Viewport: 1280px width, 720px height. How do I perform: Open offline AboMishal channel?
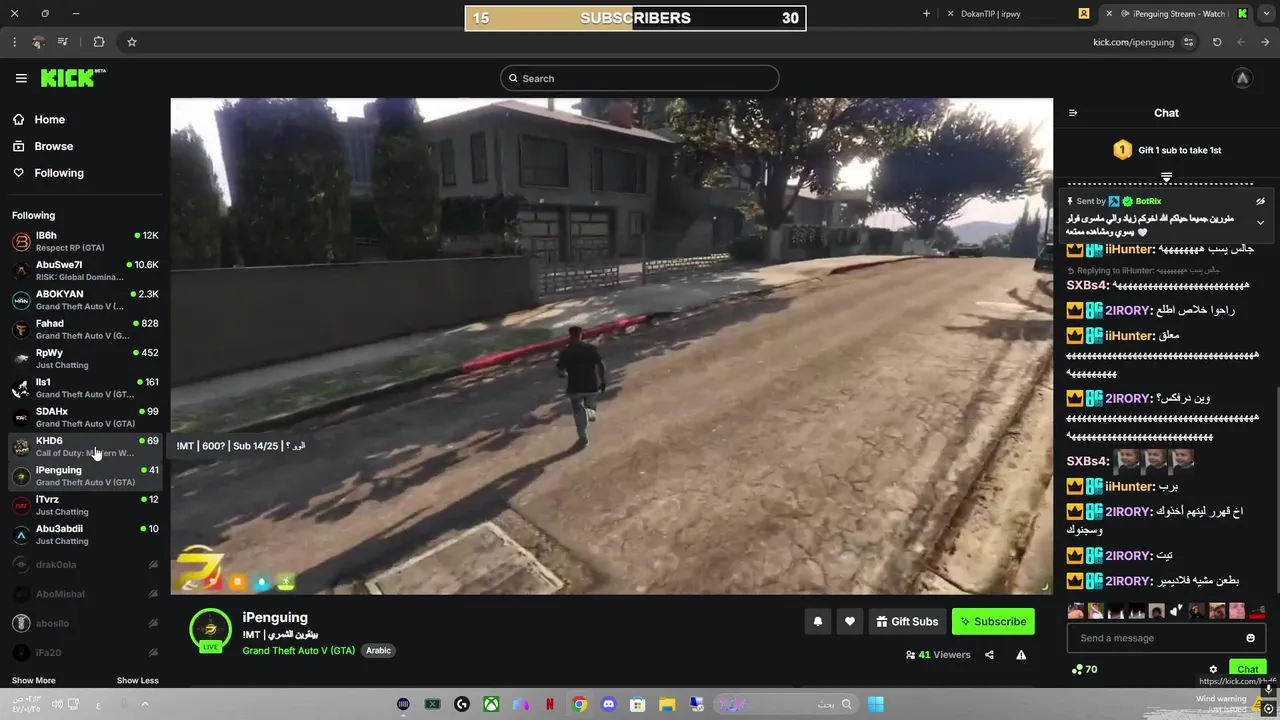(x=85, y=594)
